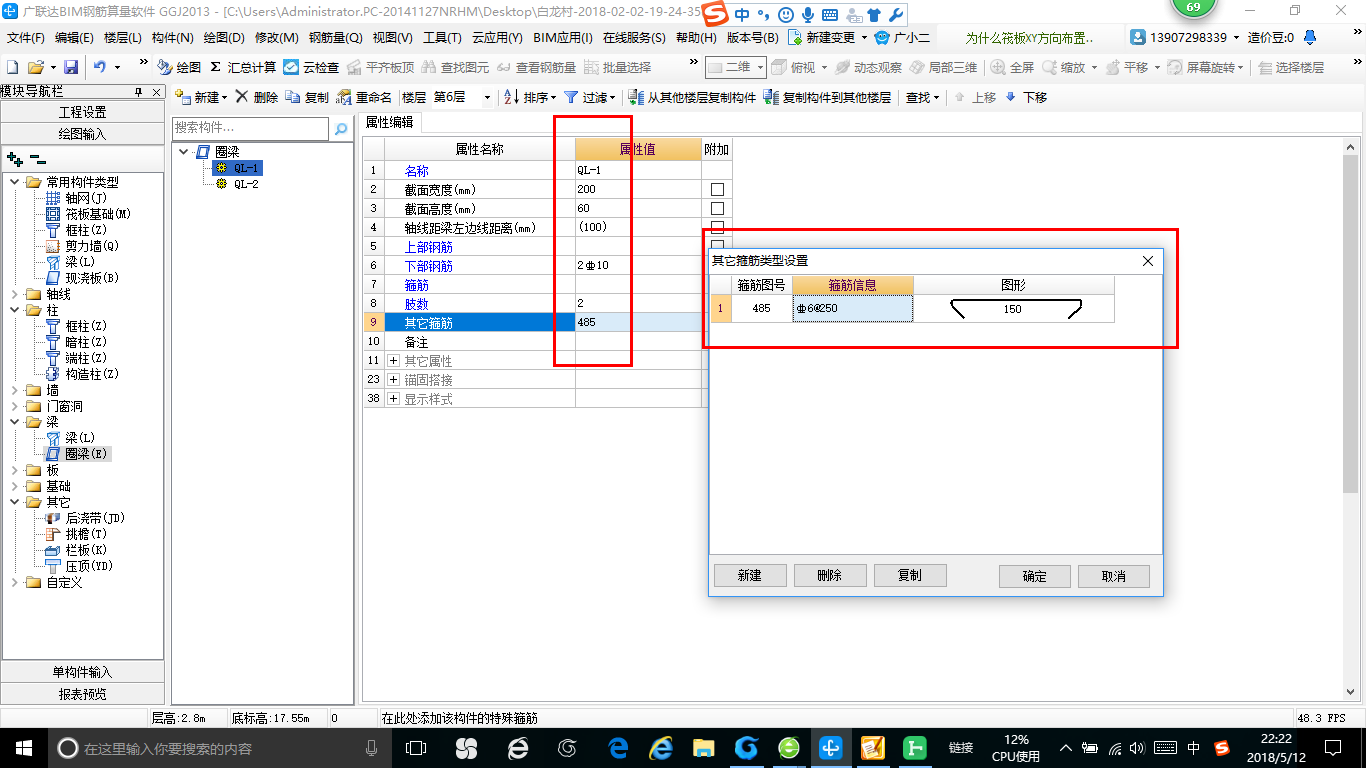The width and height of the screenshot is (1366, 768).
Task: Start 云检查 cloud check
Action: point(311,67)
